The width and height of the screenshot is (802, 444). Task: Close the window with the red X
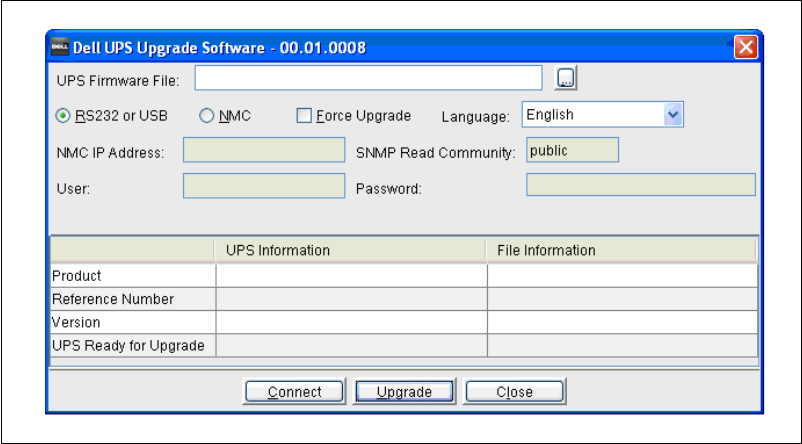(746, 48)
